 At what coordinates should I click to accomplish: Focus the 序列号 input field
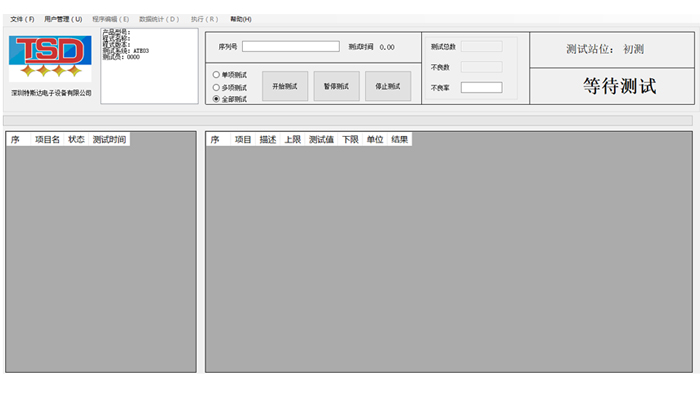tap(290, 46)
